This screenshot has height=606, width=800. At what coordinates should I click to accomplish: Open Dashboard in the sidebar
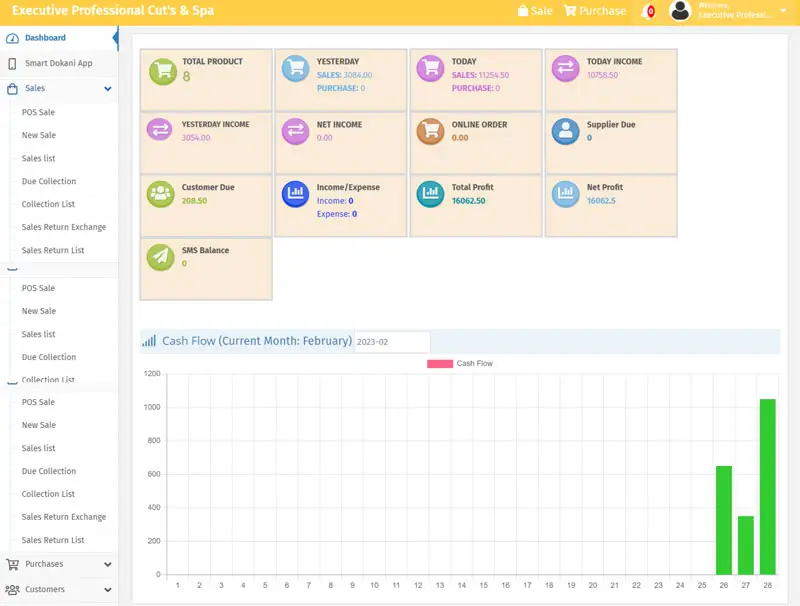pyautogui.click(x=45, y=38)
